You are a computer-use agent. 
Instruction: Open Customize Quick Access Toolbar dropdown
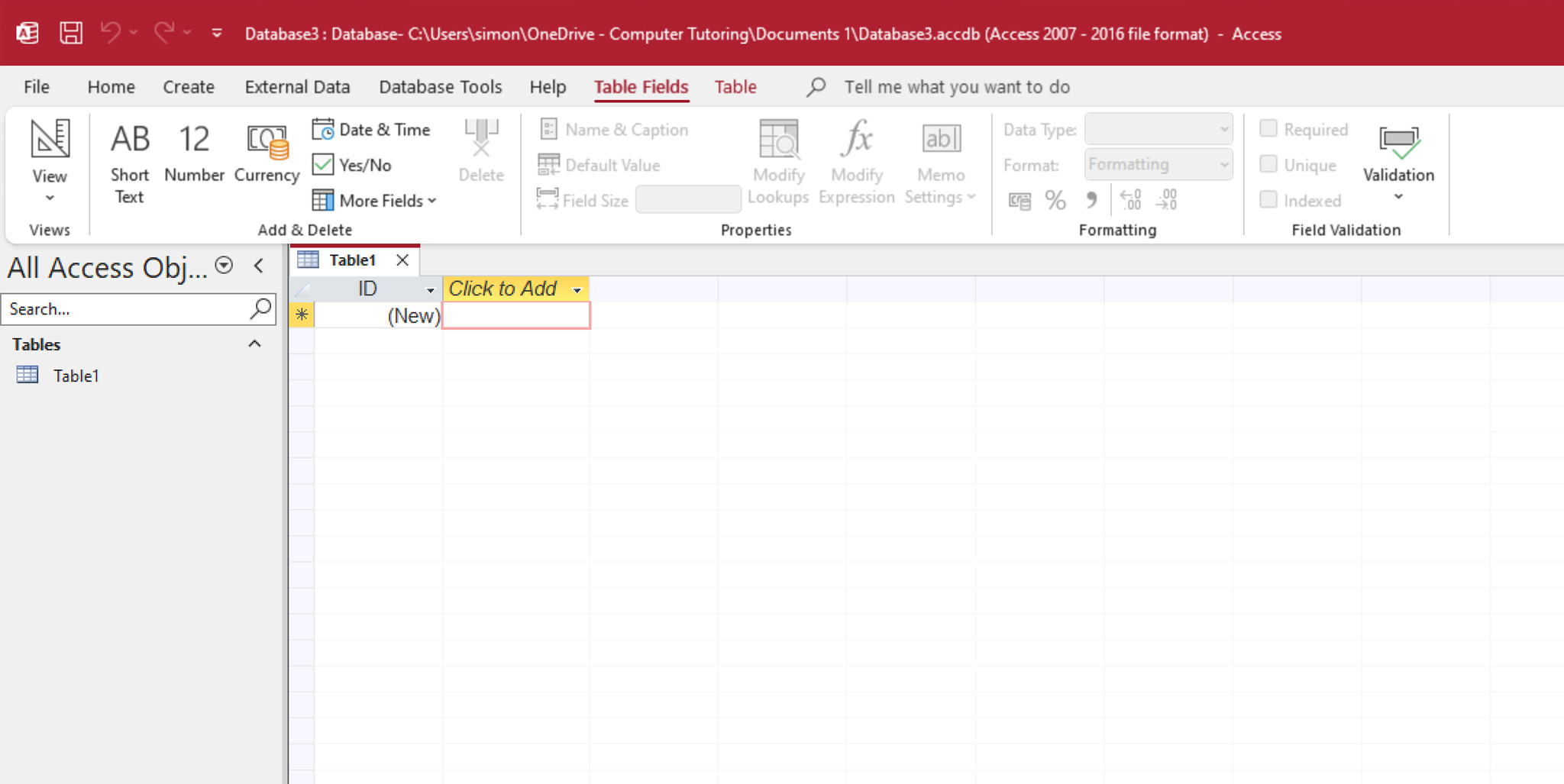click(x=217, y=33)
